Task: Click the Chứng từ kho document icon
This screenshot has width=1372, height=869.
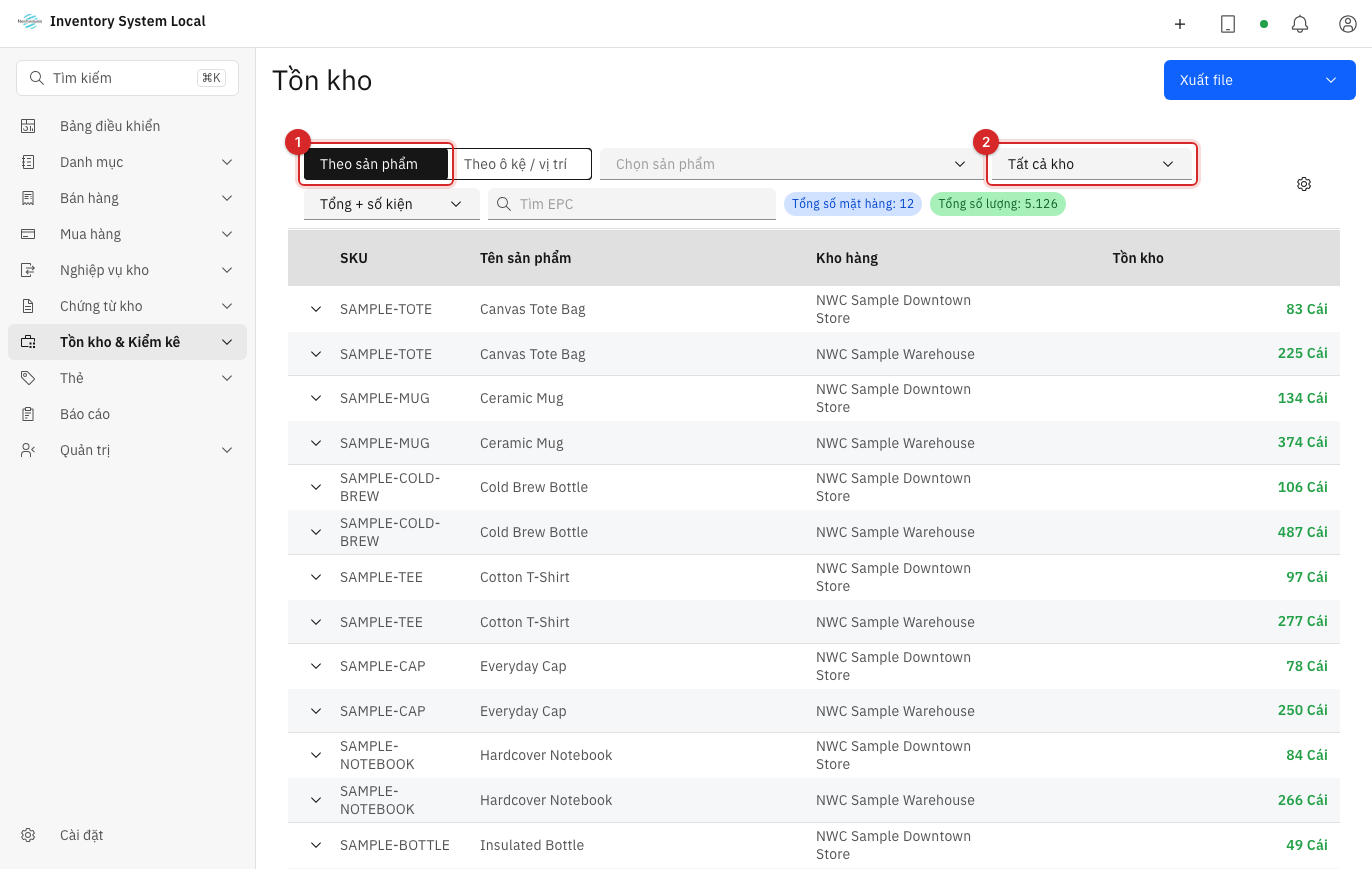Action: pos(28,306)
